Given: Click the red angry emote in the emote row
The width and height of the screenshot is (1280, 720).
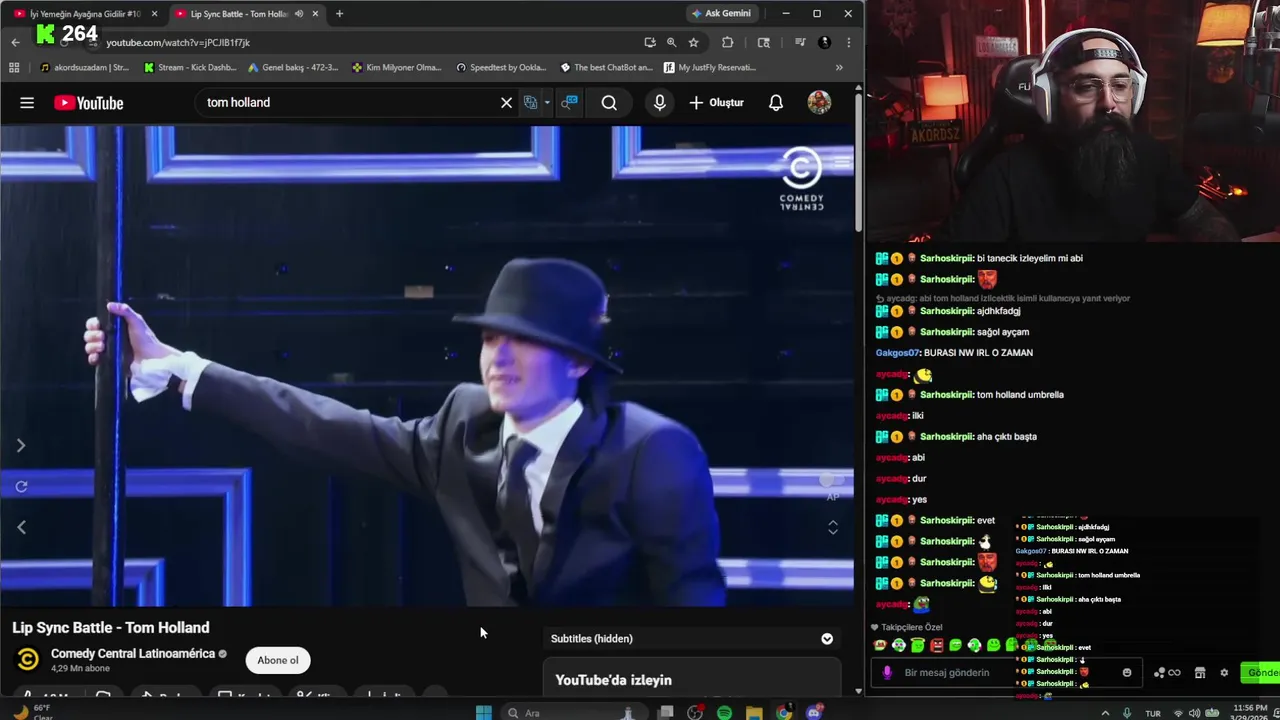Looking at the screenshot, I should tap(936, 645).
